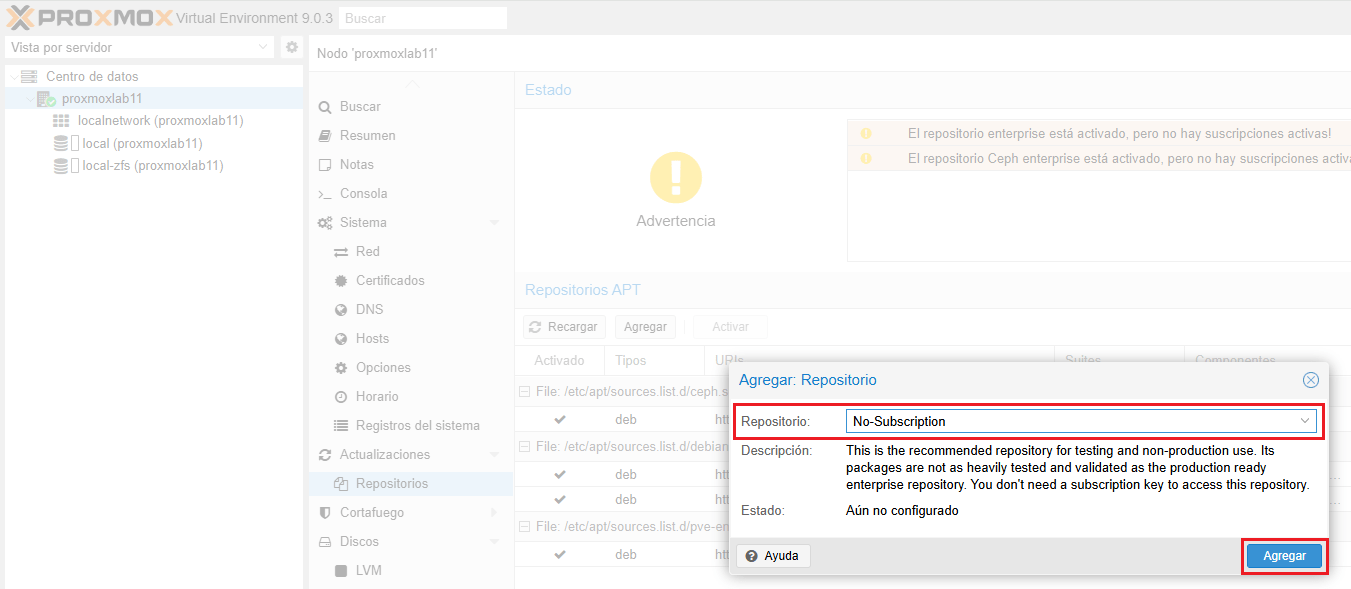The height and width of the screenshot is (589, 1351).
Task: Click the localnetwork grid icon
Action: pyautogui.click(x=61, y=120)
